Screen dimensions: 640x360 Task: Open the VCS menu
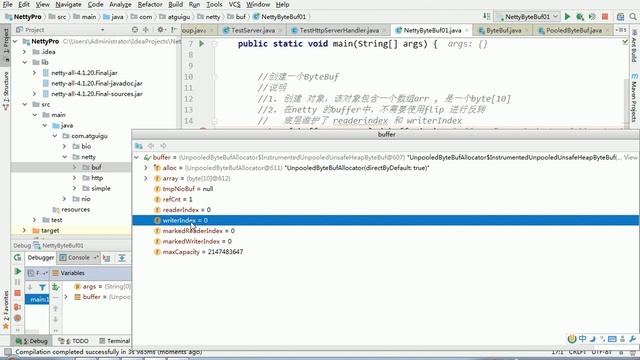coord(234,4)
